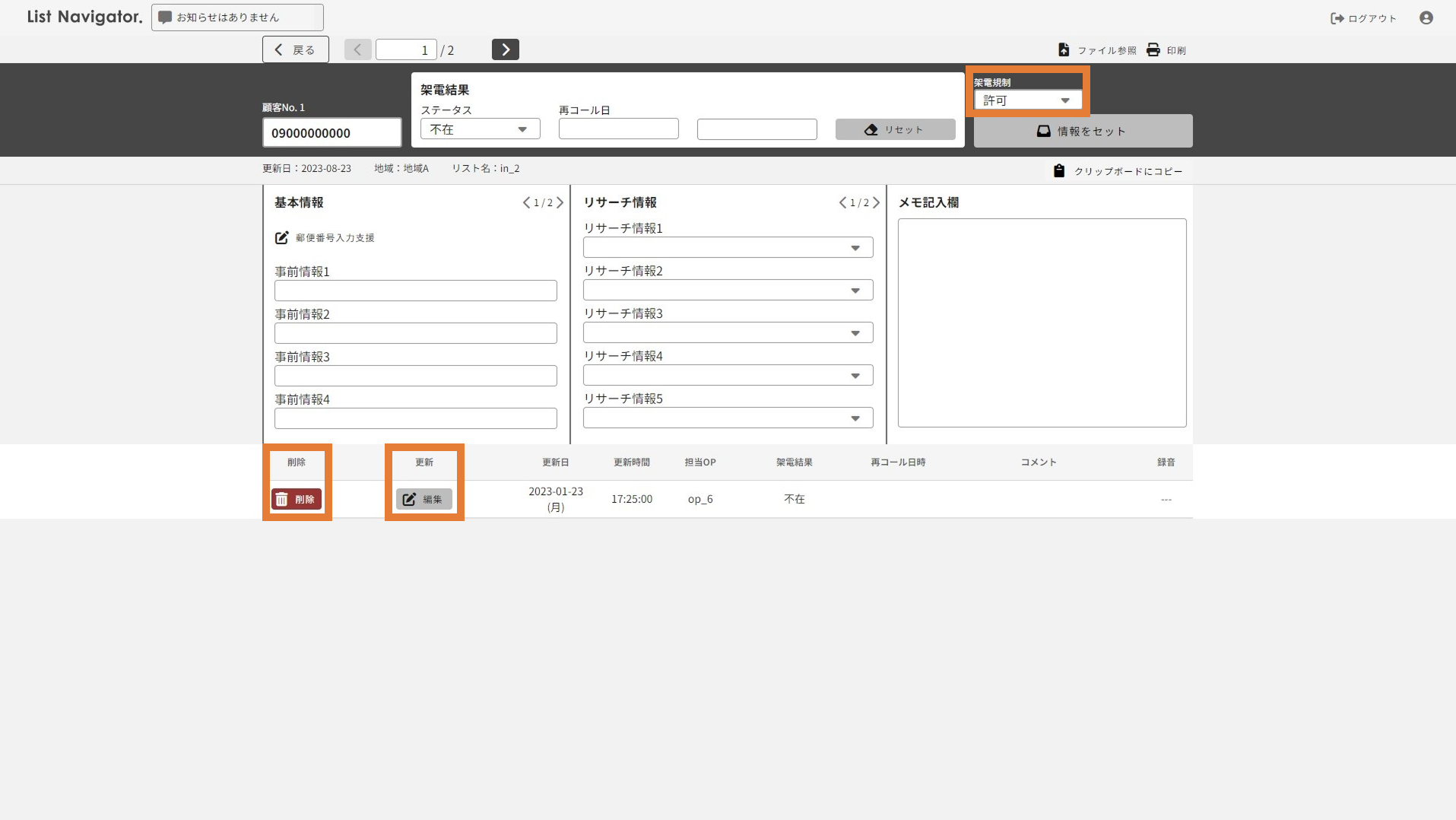
Task: Open the postal code input support
Action: (x=281, y=238)
